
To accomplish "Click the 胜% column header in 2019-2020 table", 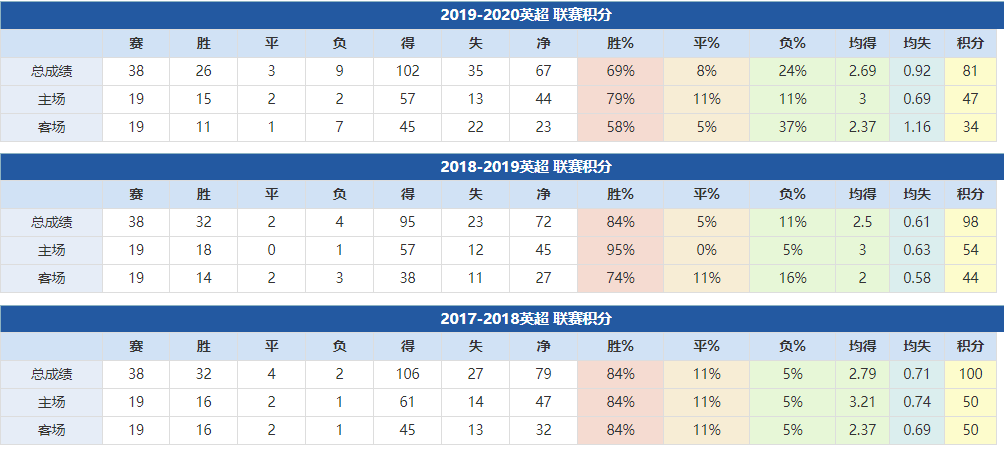I will pos(620,43).
